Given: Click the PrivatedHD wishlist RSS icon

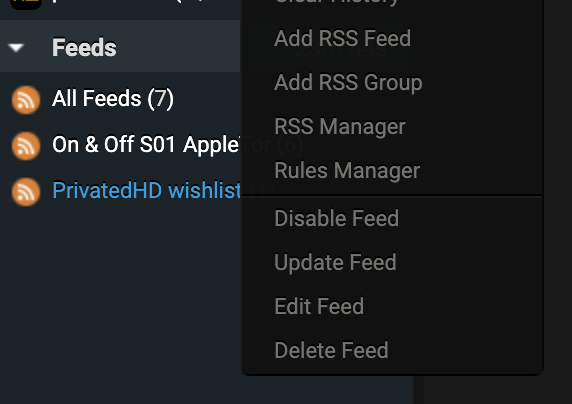Looking at the screenshot, I should (26, 192).
